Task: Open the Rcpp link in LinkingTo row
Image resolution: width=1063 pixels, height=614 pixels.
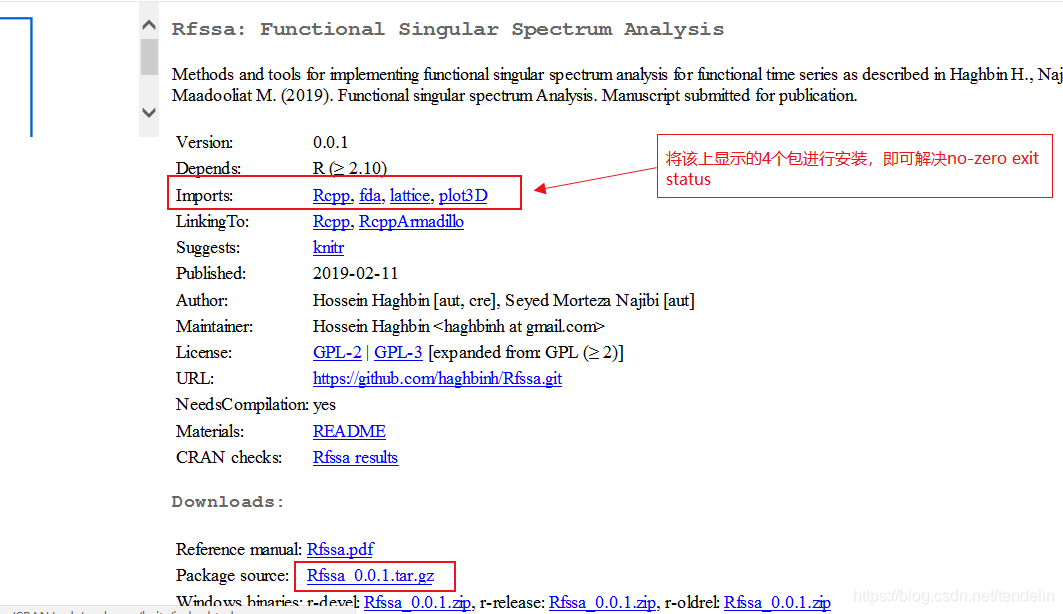Action: pyautogui.click(x=332, y=222)
